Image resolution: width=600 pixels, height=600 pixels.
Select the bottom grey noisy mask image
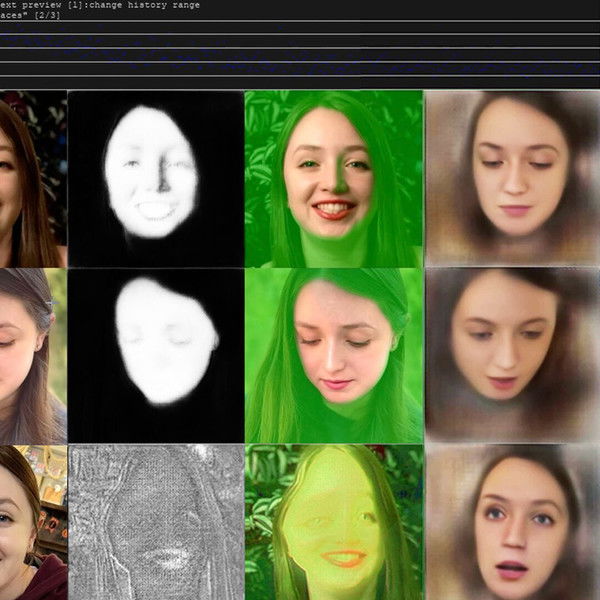click(155, 522)
